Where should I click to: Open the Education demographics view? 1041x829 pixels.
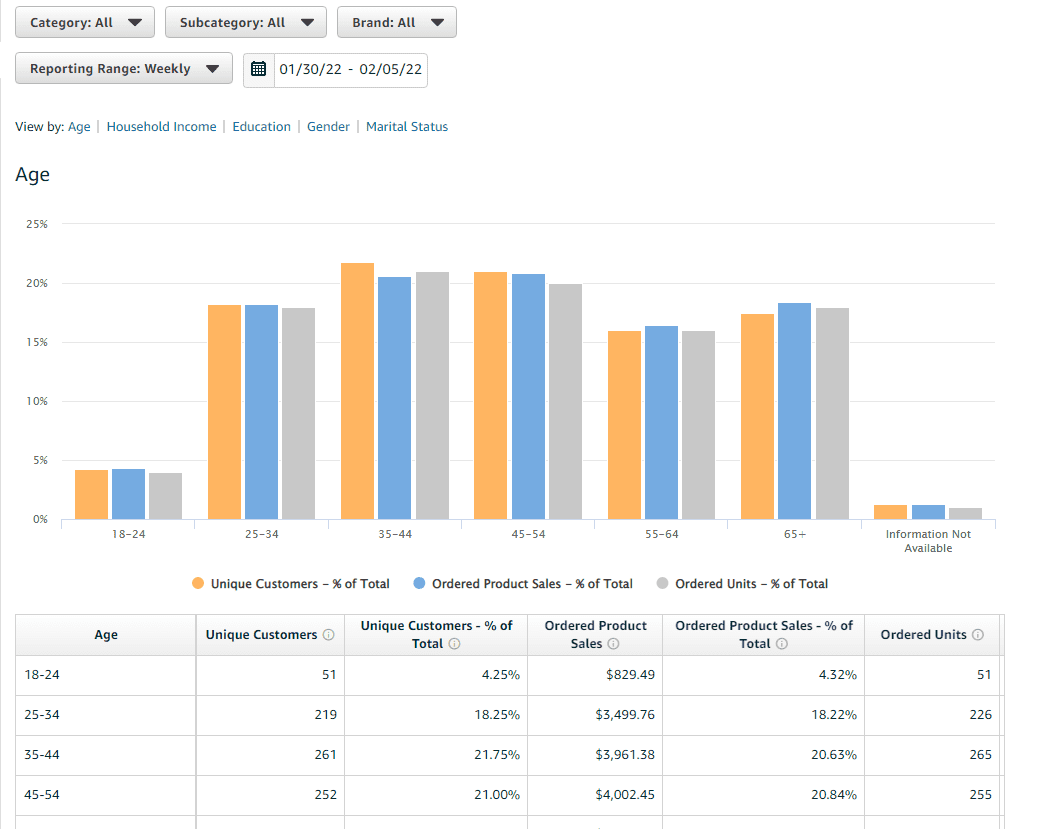pos(261,126)
